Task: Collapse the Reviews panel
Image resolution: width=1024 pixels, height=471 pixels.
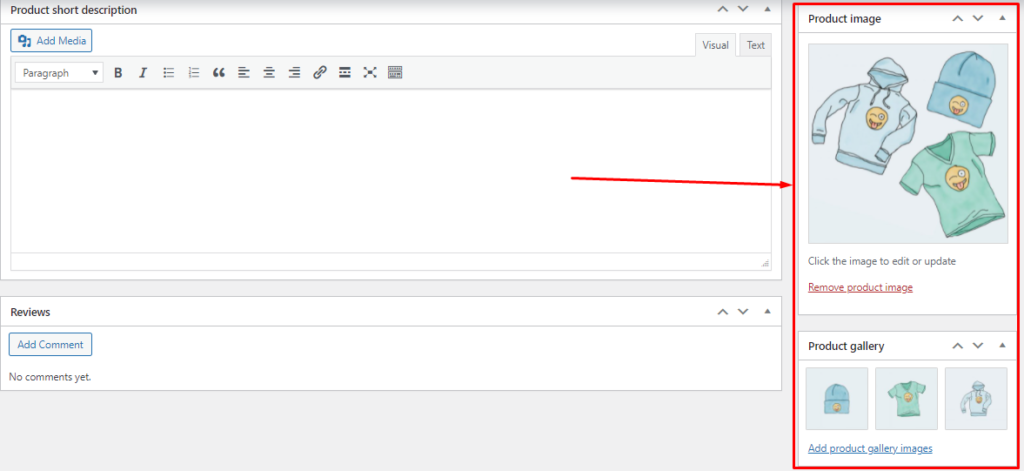Action: (x=767, y=312)
